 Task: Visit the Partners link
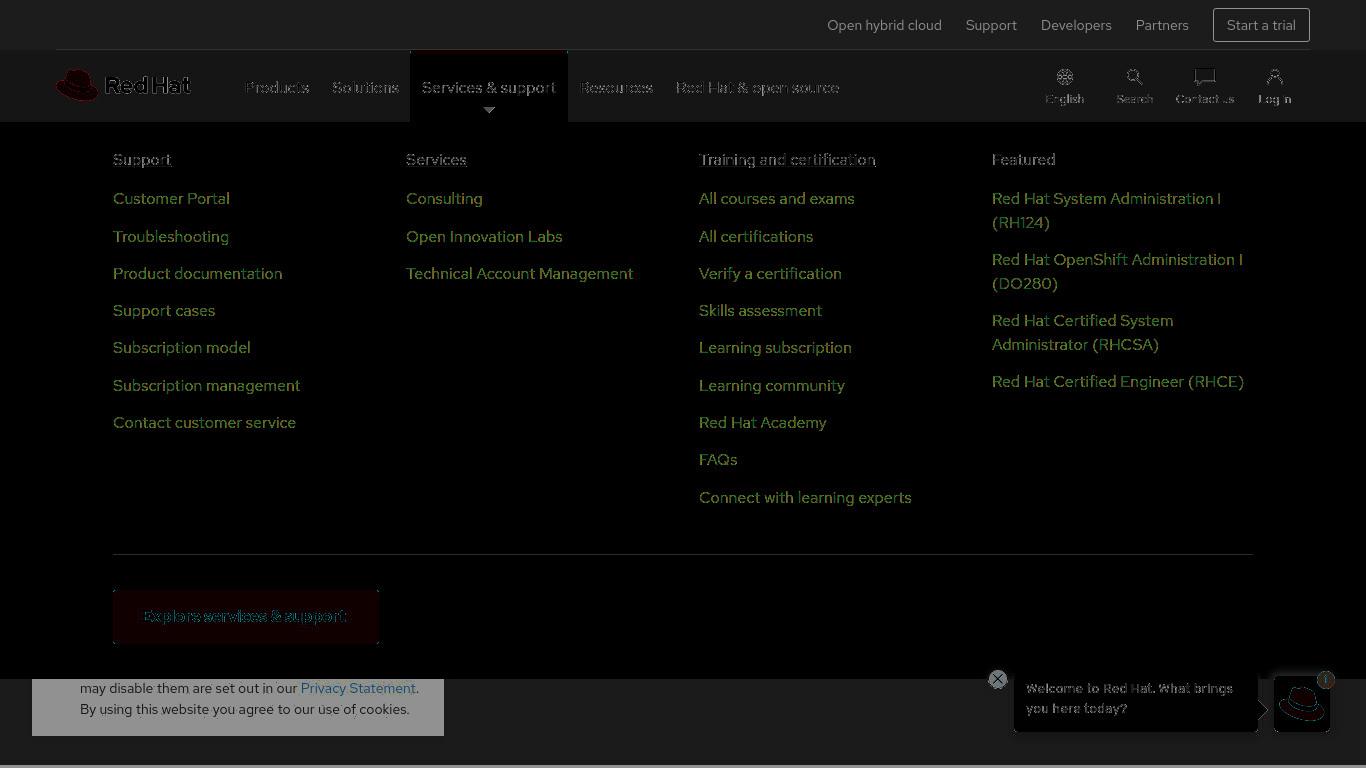coord(1162,25)
